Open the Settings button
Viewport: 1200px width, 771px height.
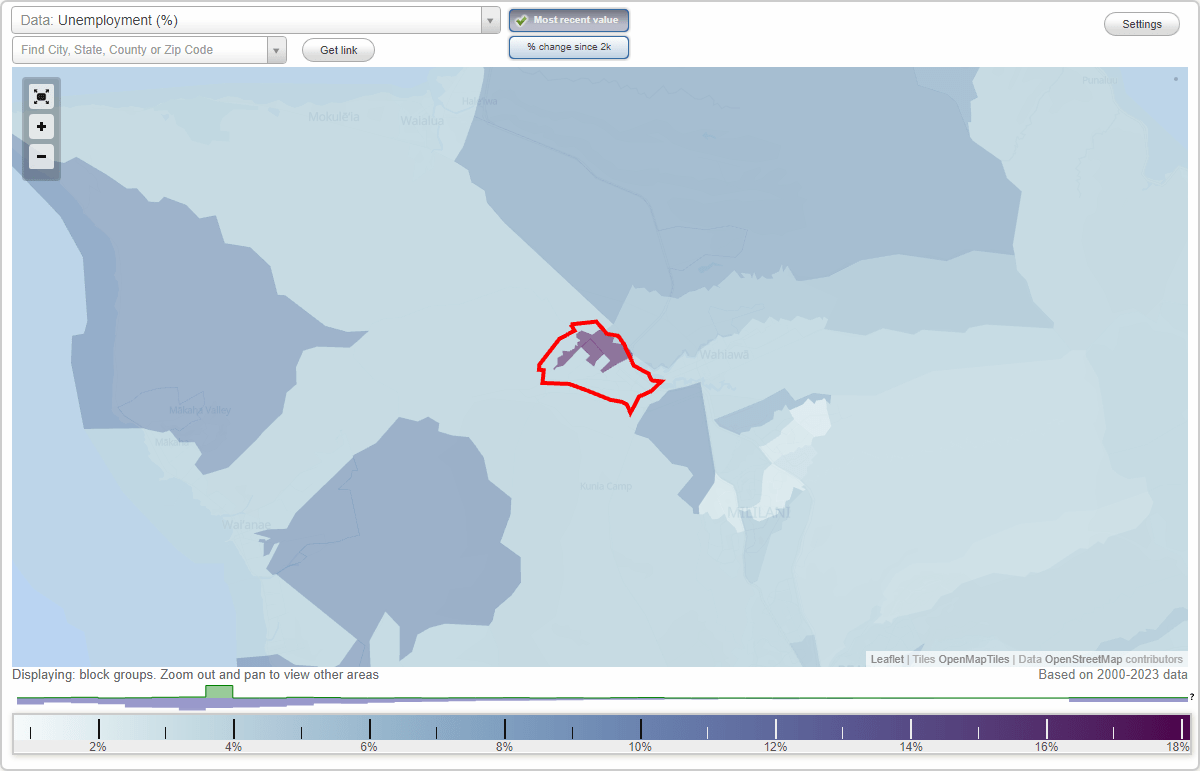click(x=1142, y=24)
